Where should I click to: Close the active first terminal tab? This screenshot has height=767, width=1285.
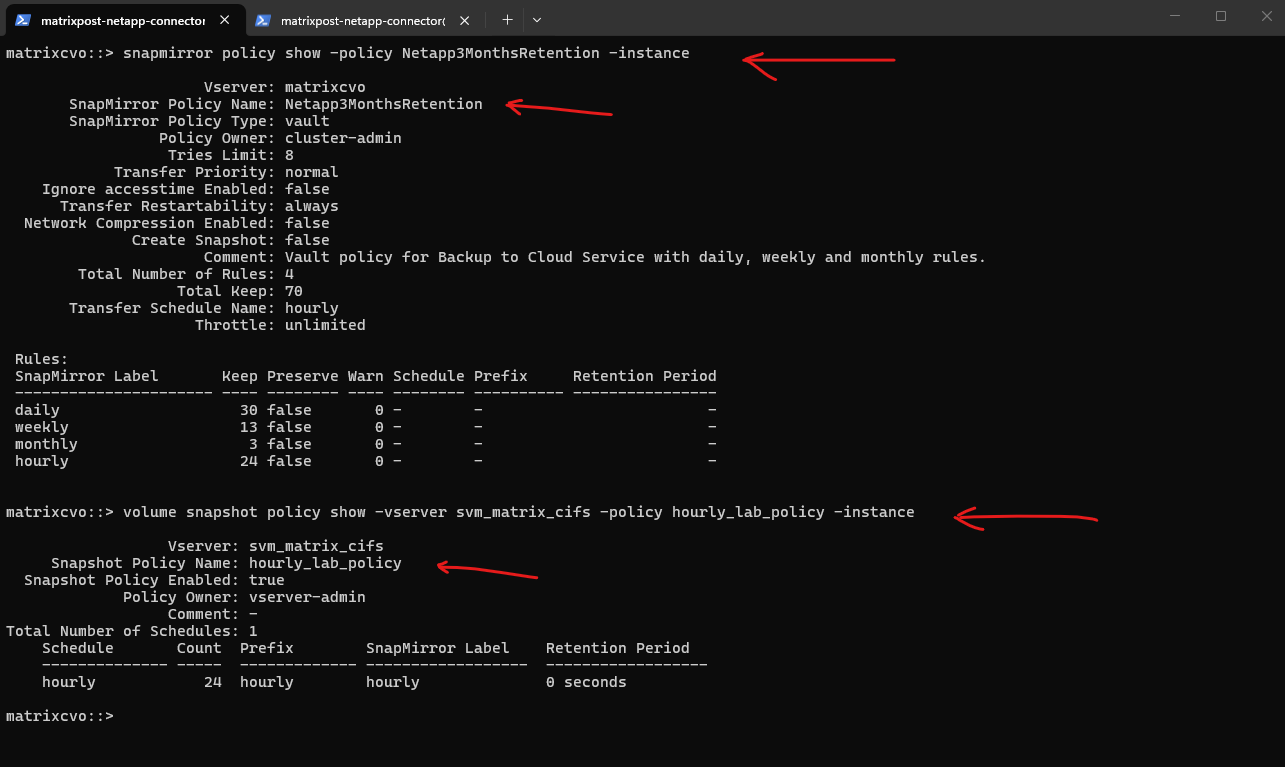click(224, 20)
